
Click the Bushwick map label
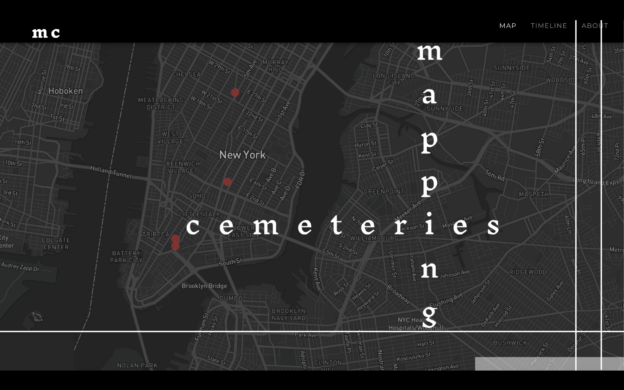[x=510, y=343]
